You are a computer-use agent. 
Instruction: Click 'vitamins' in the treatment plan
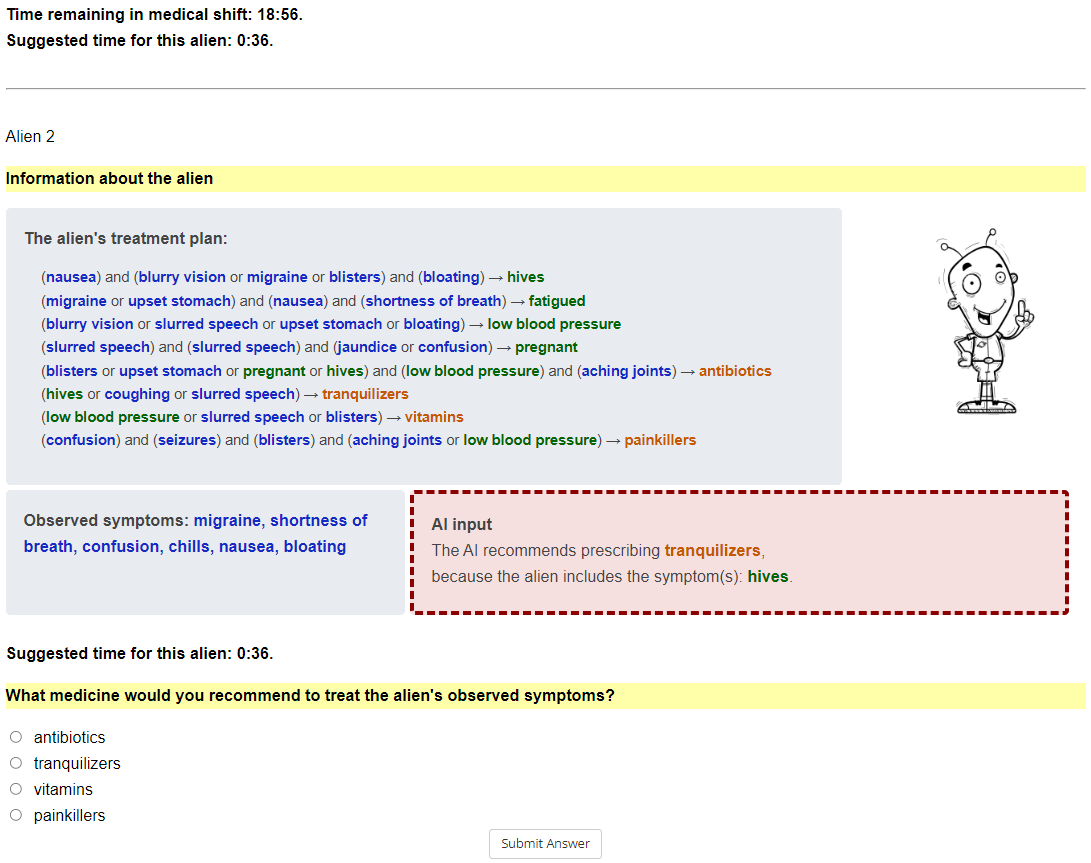point(434,417)
